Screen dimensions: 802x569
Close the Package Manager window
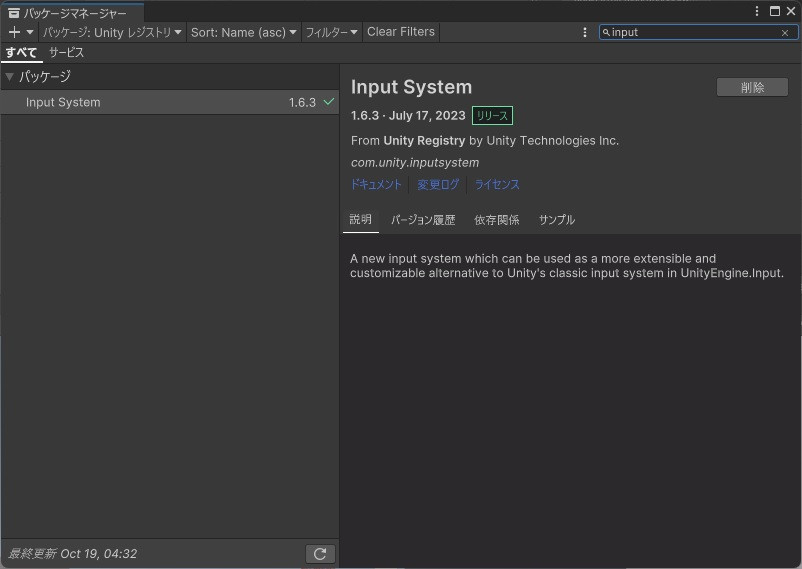pos(791,11)
